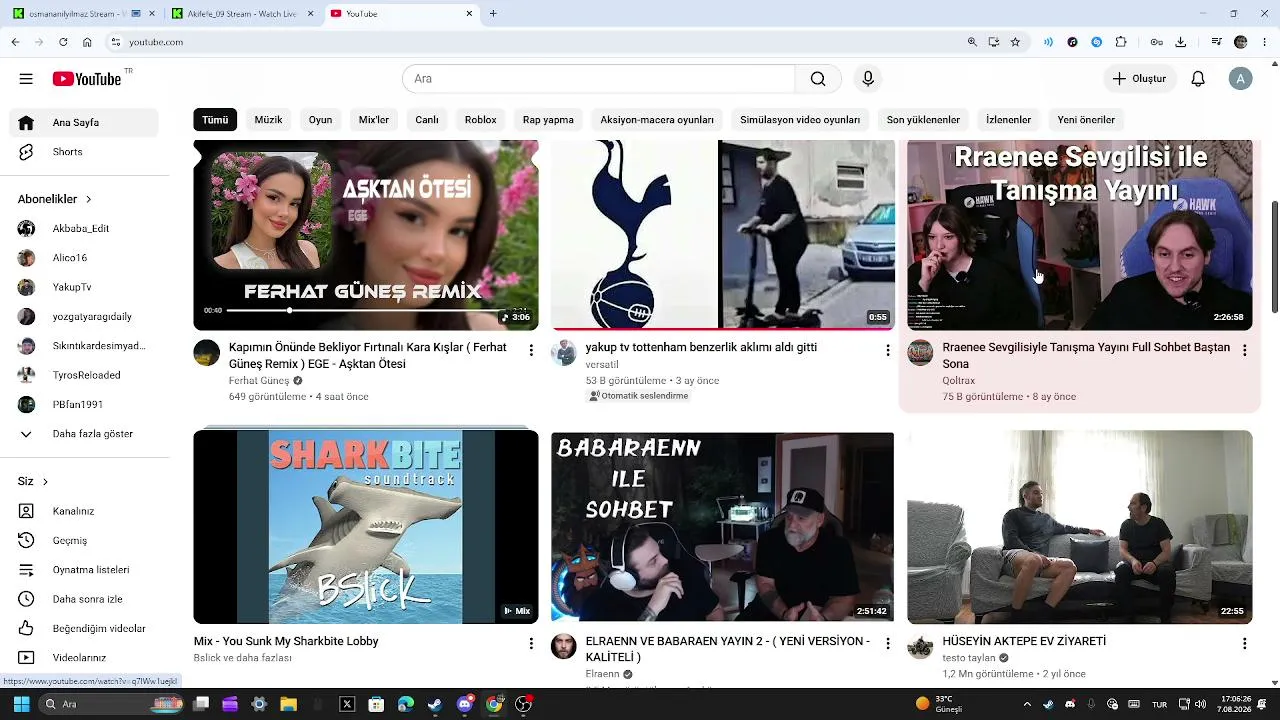Viewport: 1280px width, 720px height.
Task: Start voice search with the microphone
Action: point(868,79)
